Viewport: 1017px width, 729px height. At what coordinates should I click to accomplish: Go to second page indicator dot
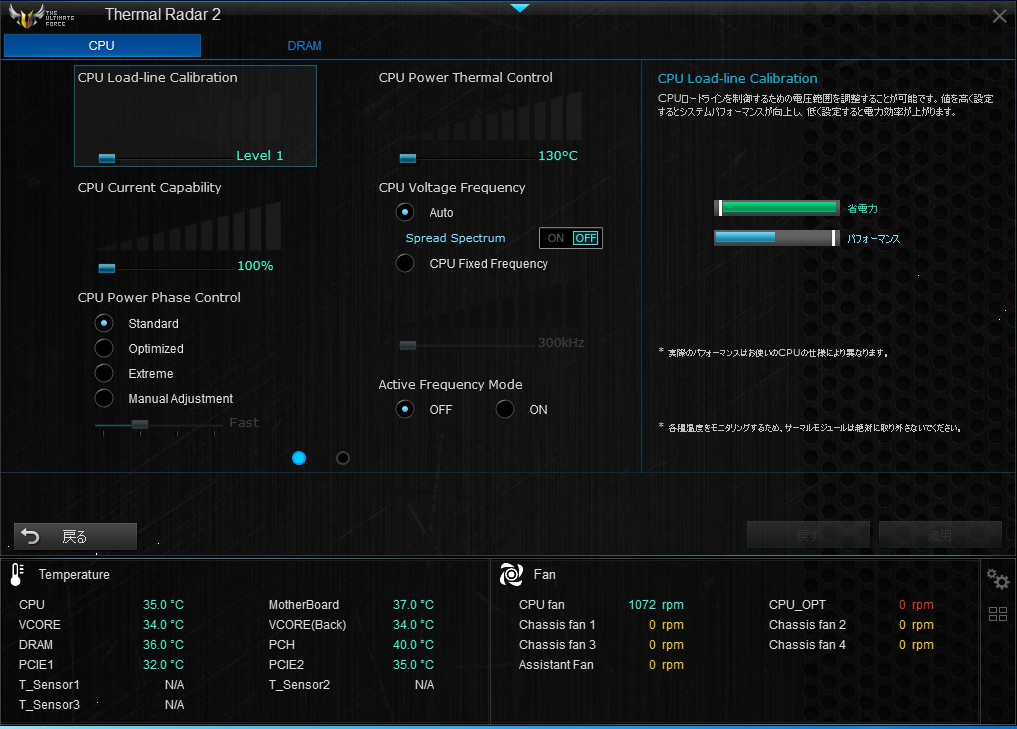[x=343, y=459]
